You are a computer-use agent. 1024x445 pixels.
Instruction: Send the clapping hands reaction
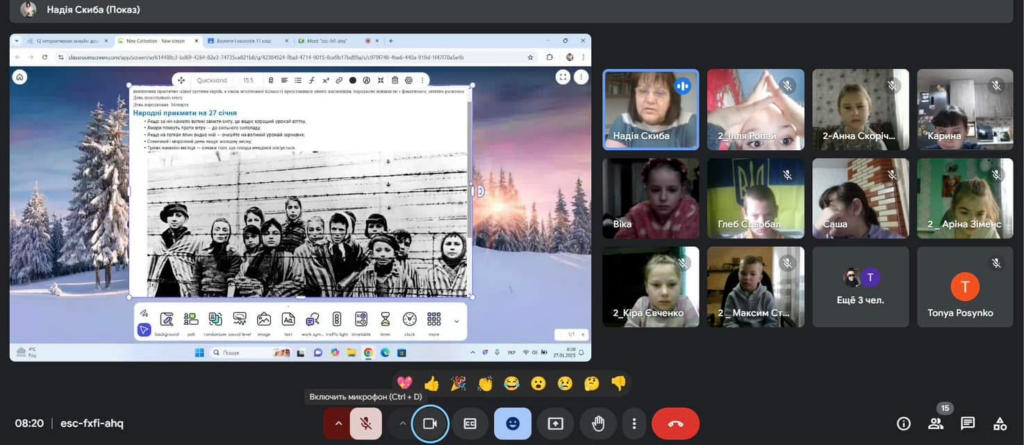click(x=485, y=384)
